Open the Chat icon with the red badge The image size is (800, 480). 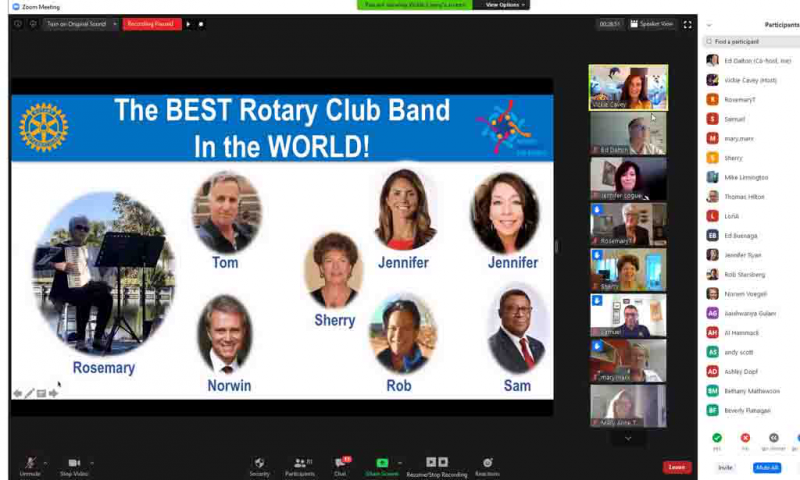coord(340,463)
